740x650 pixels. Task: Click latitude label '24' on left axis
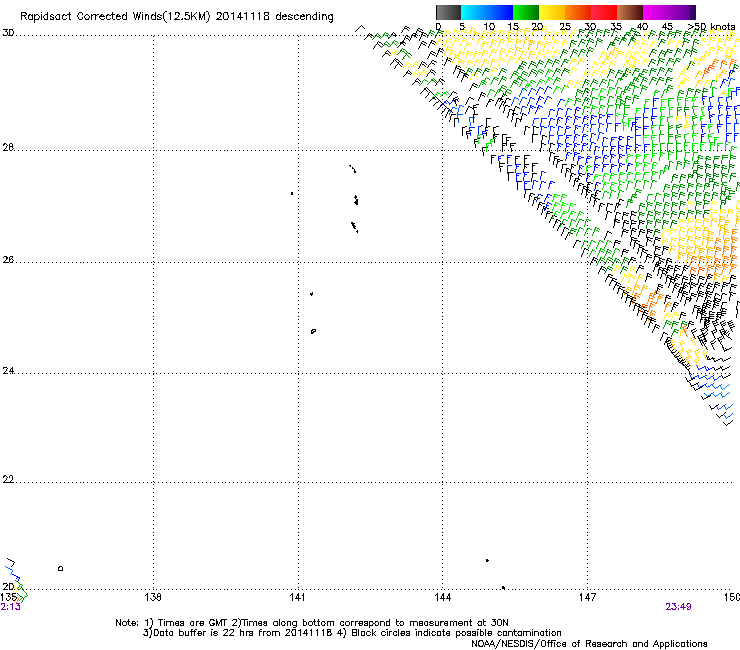(8, 371)
